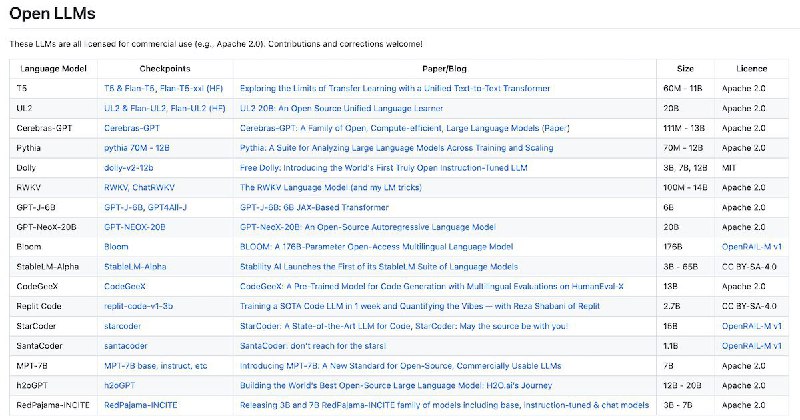This screenshot has height=420, width=800.
Task: Open the starcoder checkpoint link
Action: 122,326
